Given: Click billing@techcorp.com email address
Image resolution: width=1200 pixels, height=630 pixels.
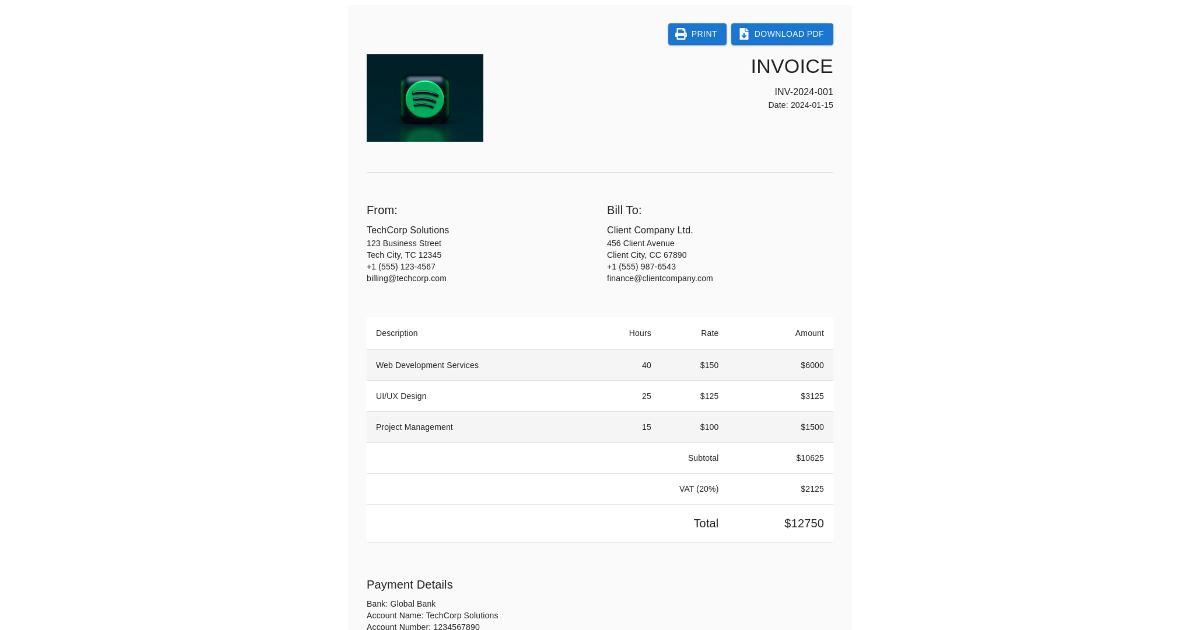Looking at the screenshot, I should pos(406,278).
